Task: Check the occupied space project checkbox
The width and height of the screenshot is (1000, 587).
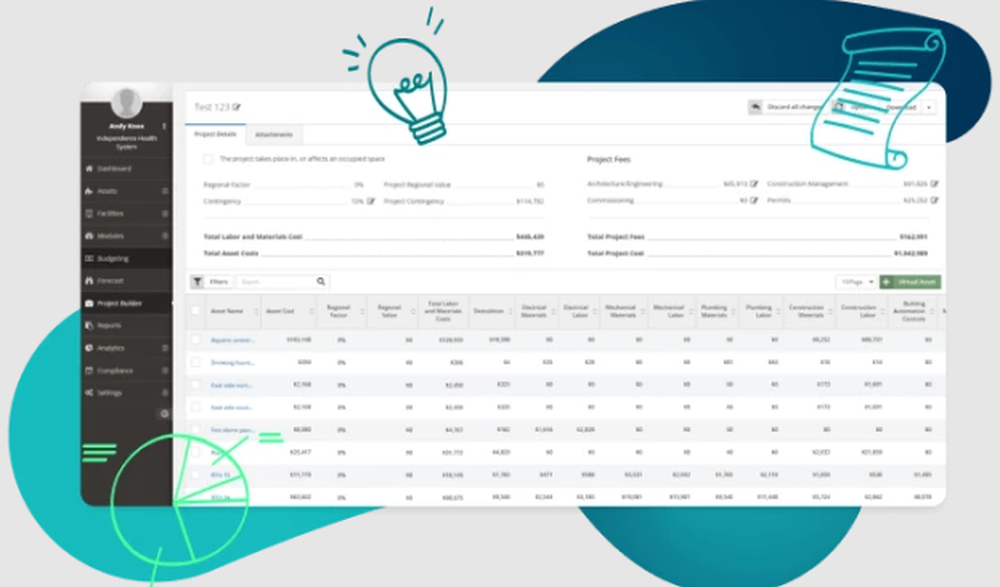Action: click(208, 159)
